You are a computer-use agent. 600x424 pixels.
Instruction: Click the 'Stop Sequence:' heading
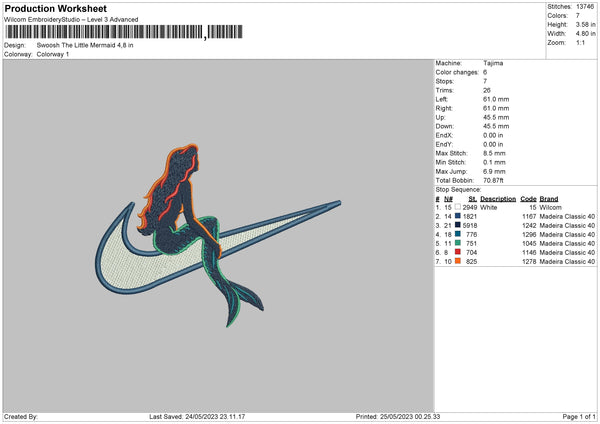click(x=458, y=189)
